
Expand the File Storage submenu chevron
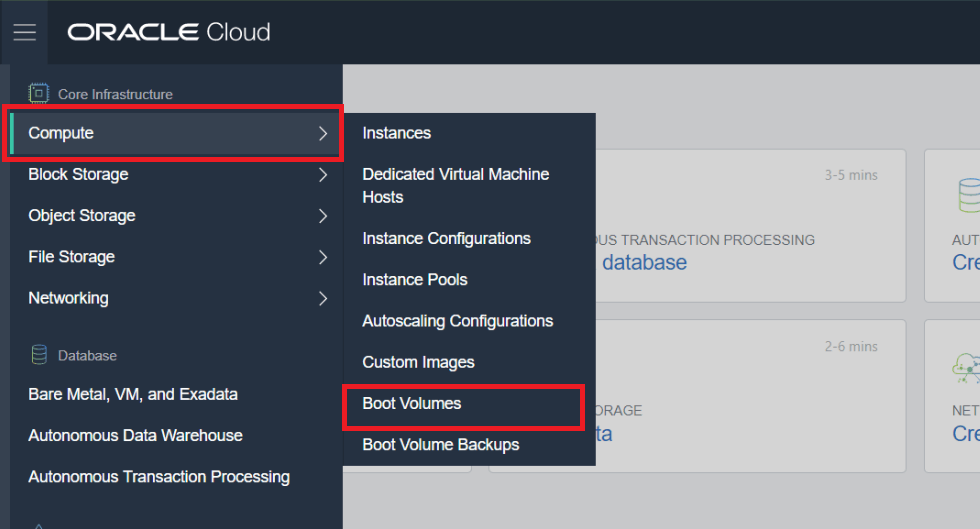pos(322,257)
